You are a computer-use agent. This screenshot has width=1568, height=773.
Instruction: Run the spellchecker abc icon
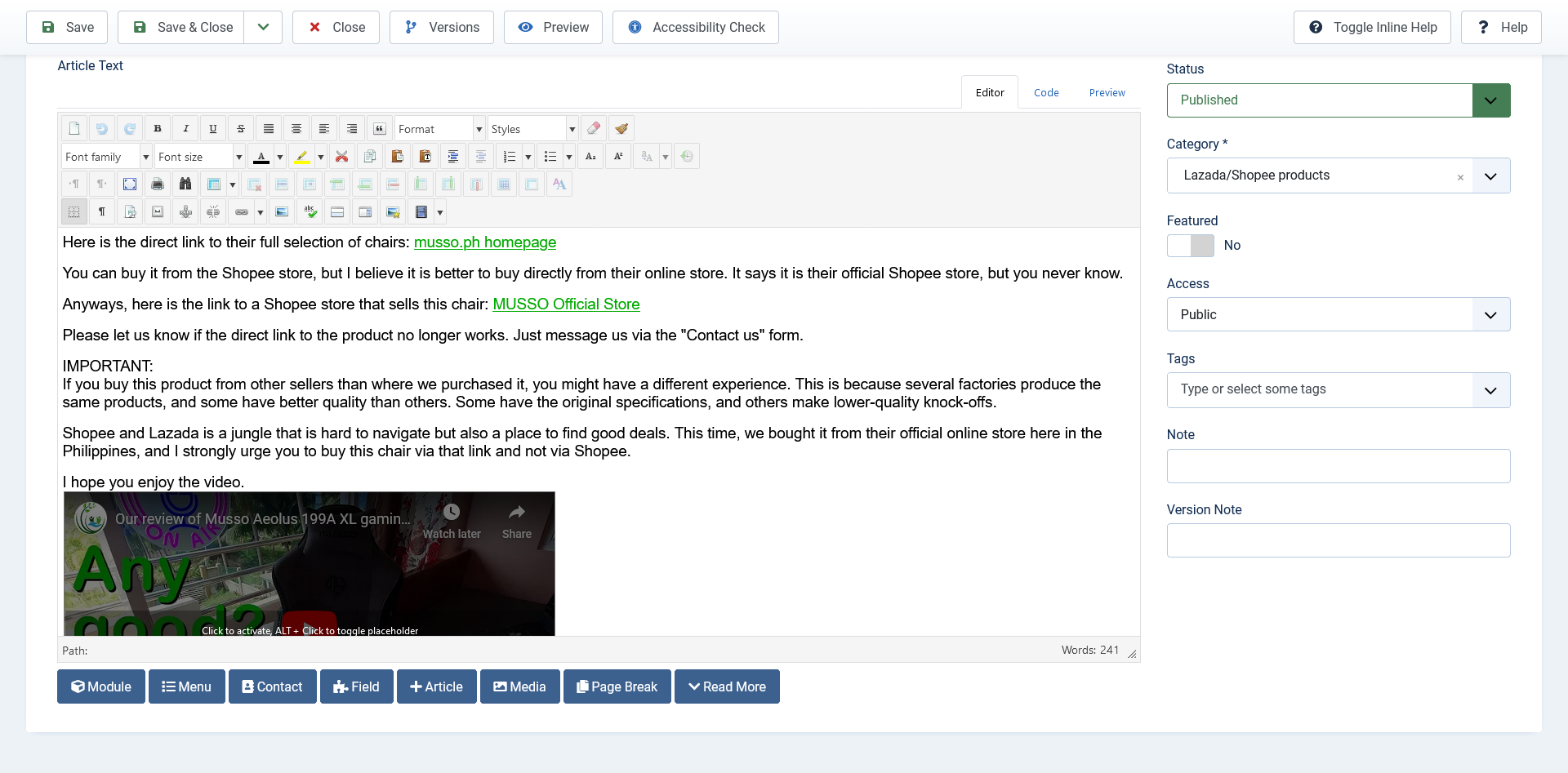[x=310, y=212]
